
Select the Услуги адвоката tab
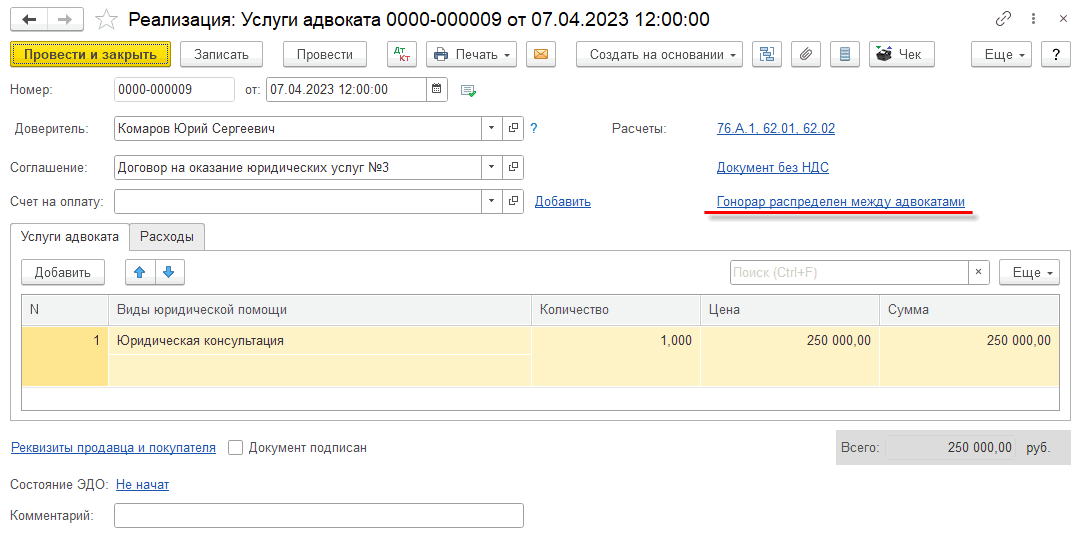tap(70, 236)
